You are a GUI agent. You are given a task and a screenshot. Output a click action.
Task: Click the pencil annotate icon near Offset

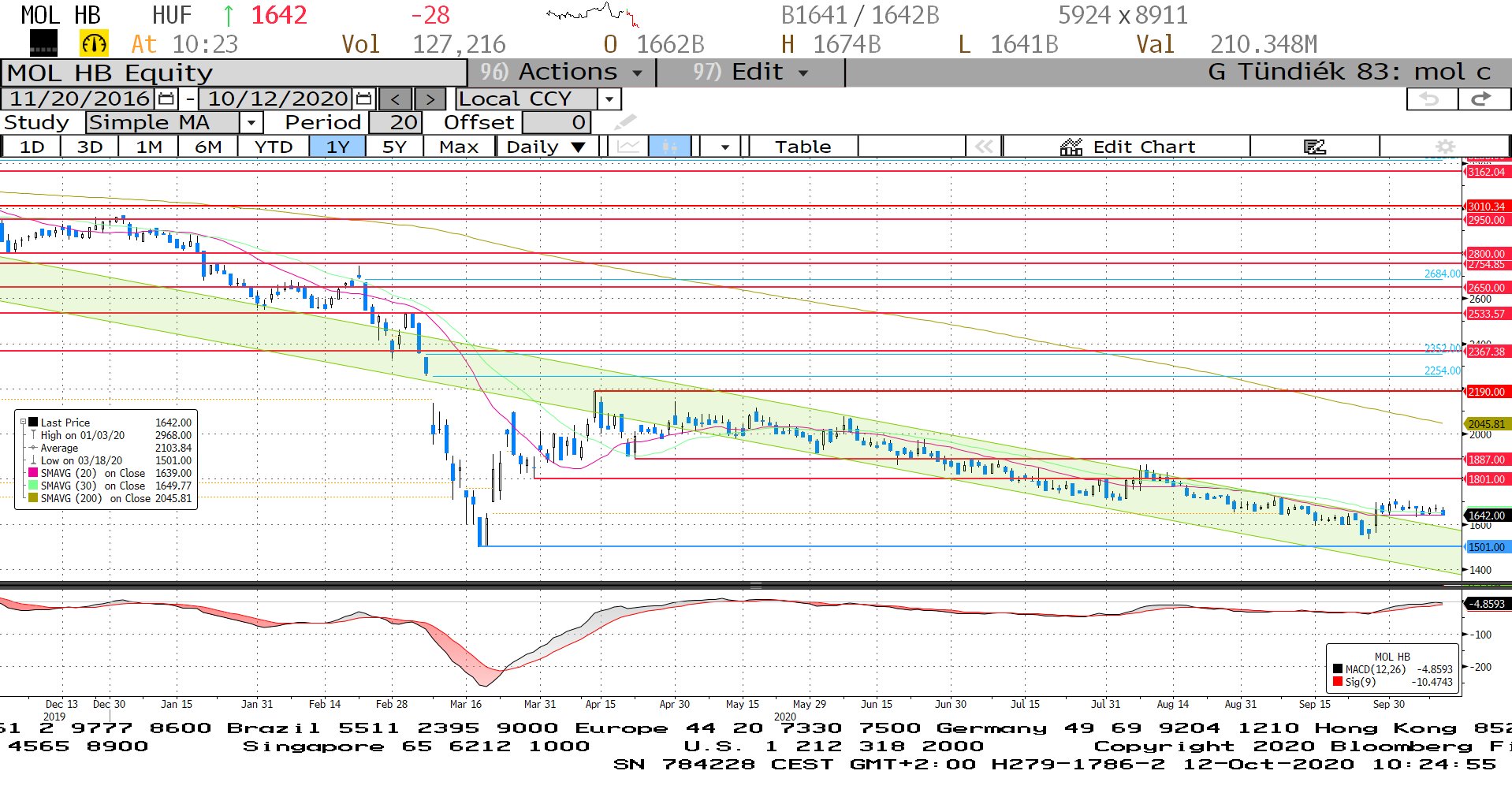tap(625, 122)
